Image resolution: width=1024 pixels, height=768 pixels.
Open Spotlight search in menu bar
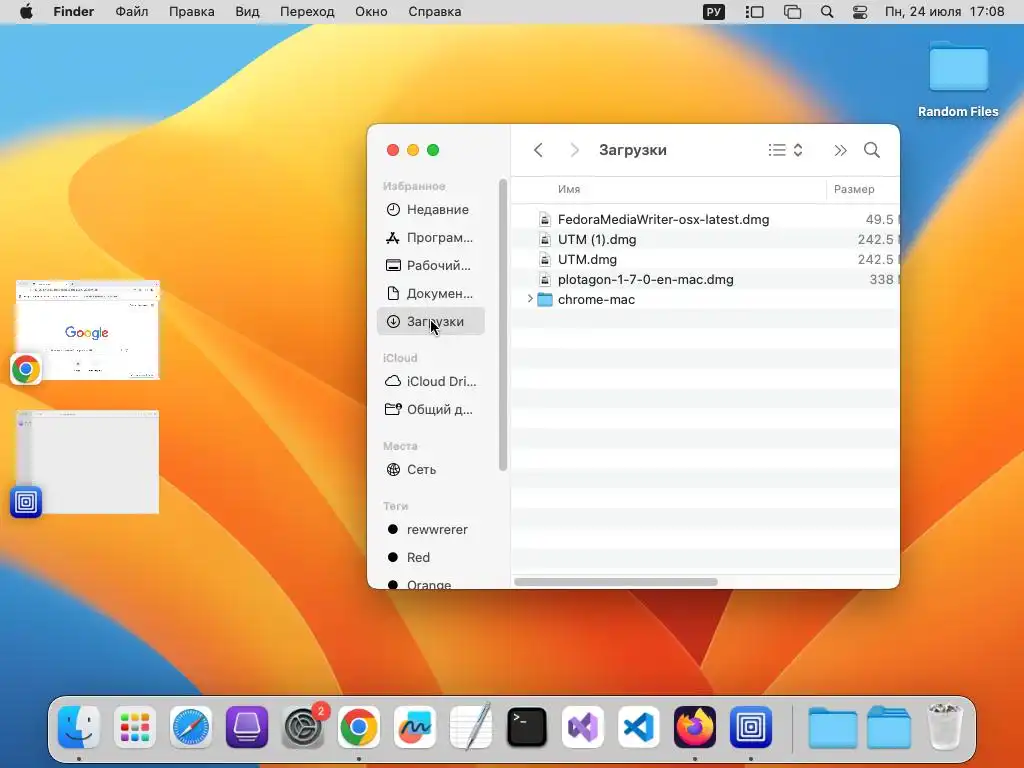(827, 12)
